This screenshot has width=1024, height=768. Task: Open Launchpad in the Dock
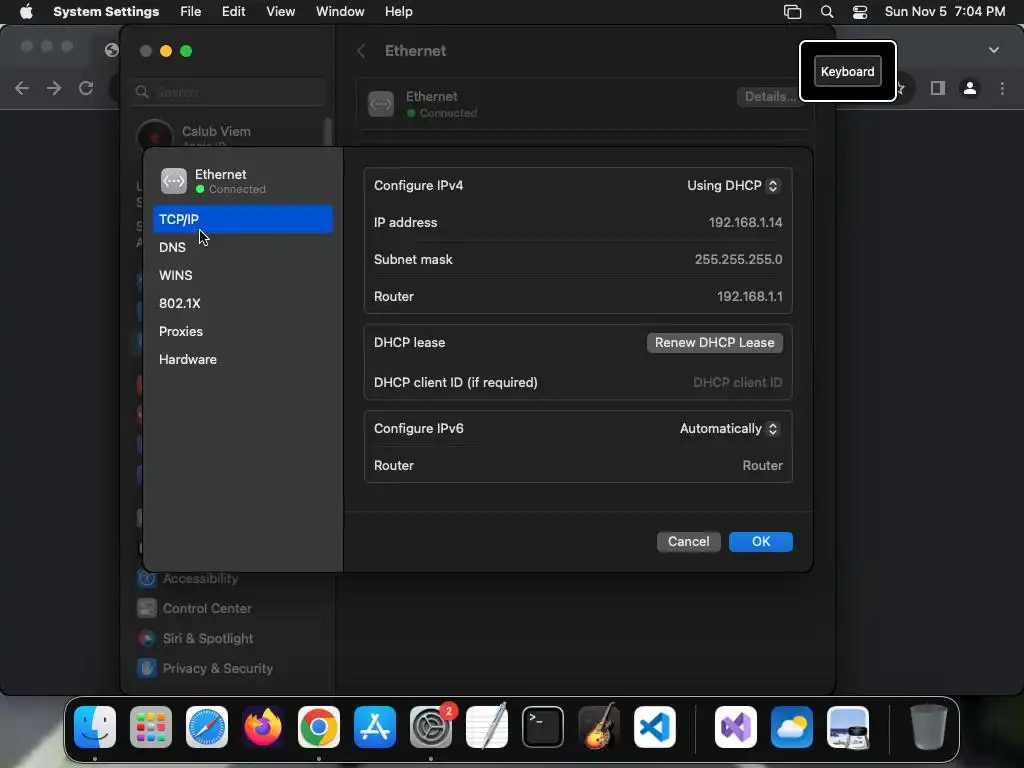coord(151,727)
